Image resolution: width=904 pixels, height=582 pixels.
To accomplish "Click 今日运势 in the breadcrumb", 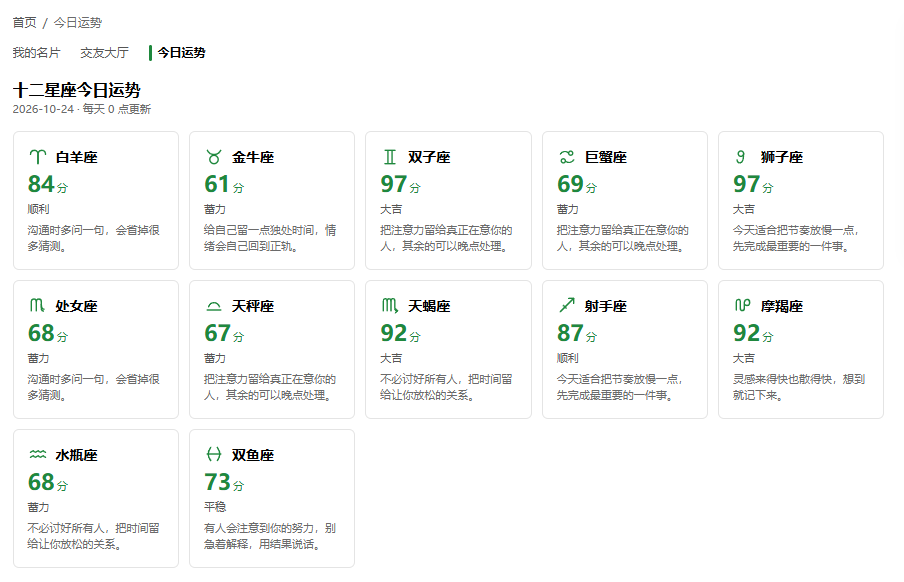I will tap(78, 22).
